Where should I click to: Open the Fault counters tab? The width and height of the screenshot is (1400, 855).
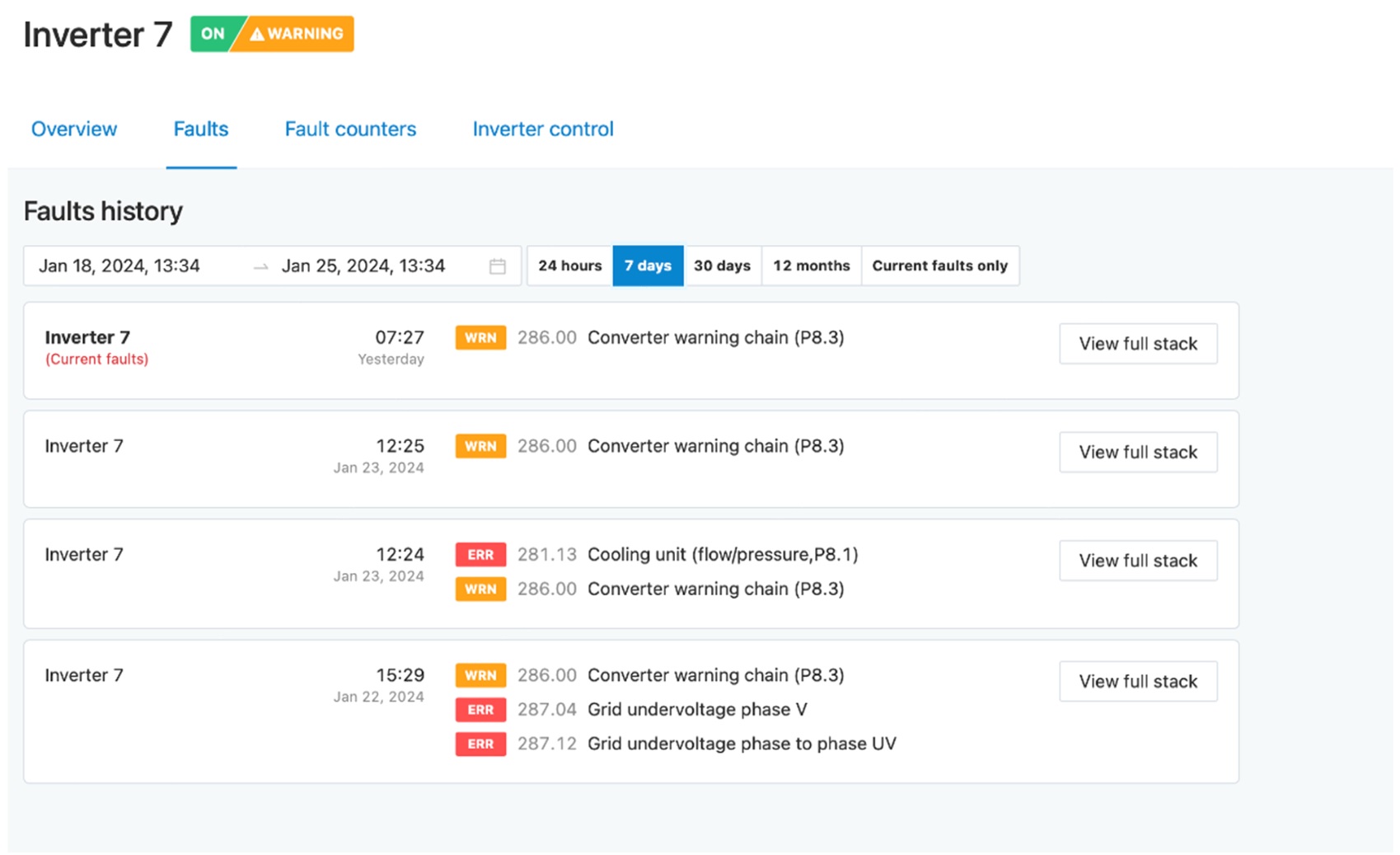point(350,129)
